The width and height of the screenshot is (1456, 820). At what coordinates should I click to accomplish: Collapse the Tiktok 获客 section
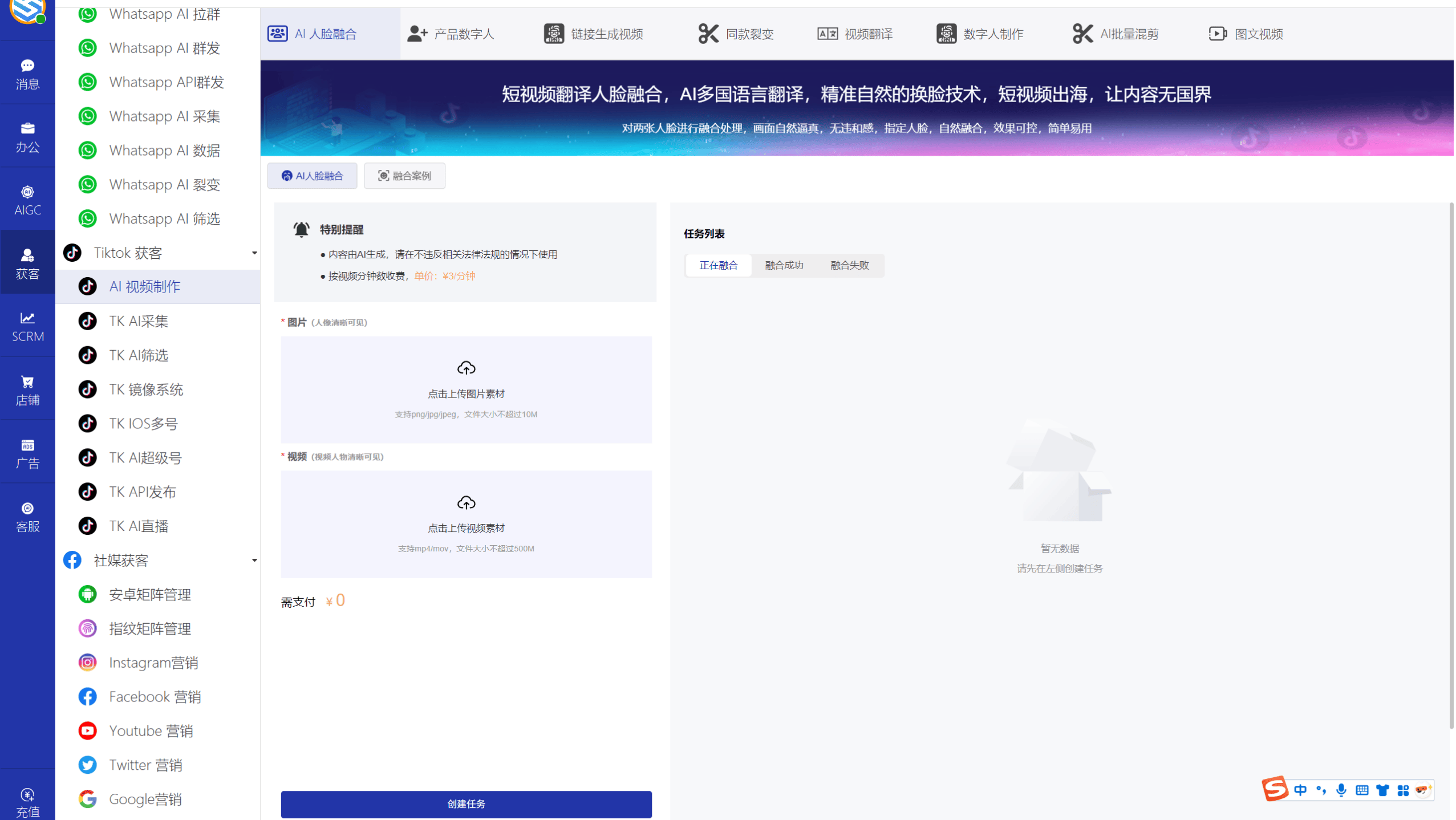pyautogui.click(x=255, y=253)
